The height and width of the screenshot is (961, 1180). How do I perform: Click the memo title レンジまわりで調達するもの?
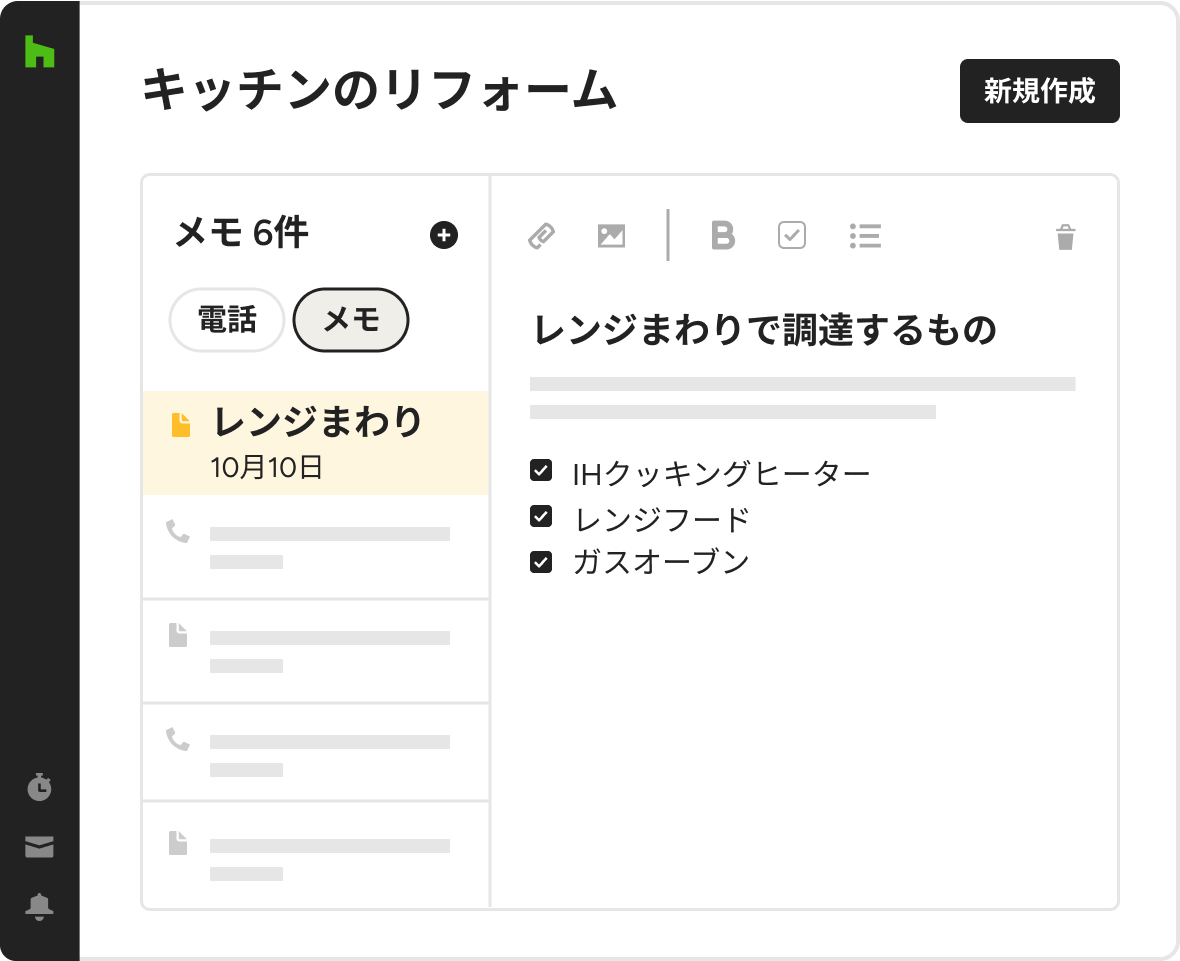pos(765,330)
